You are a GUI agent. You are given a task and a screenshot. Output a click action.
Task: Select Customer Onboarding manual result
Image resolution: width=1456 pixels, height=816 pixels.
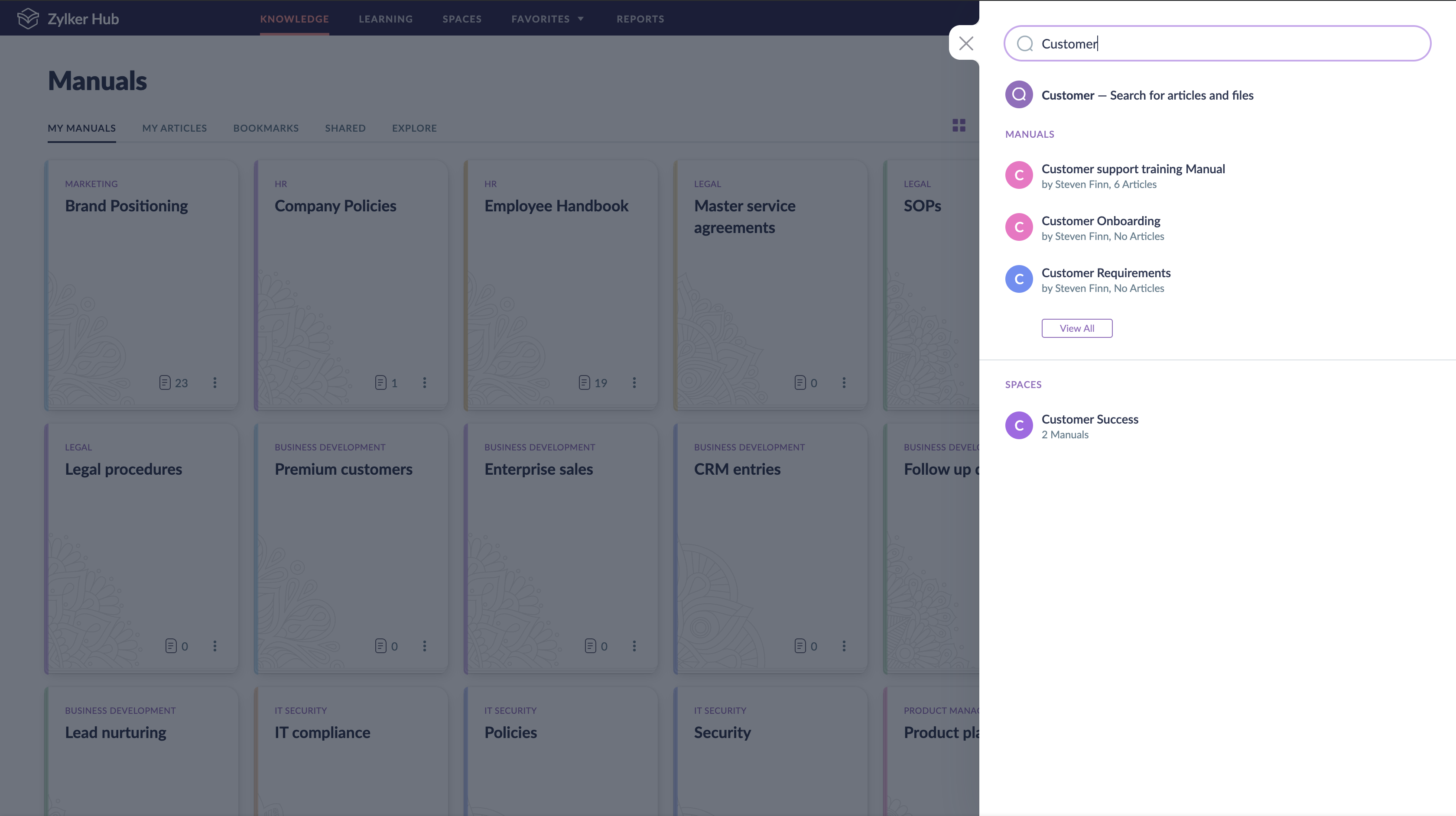coord(1101,221)
